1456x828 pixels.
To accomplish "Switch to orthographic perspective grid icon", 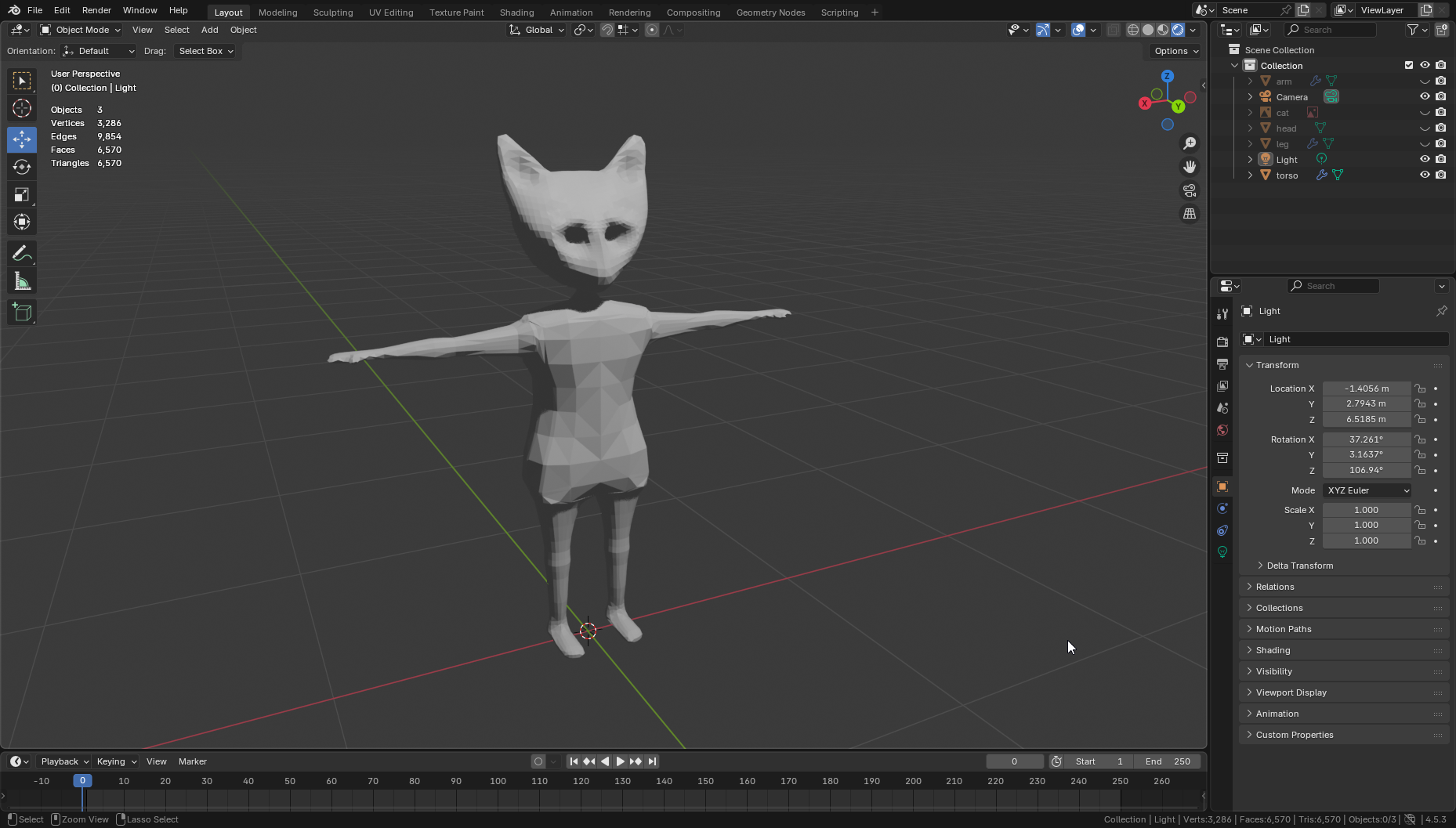I will coord(1190,214).
